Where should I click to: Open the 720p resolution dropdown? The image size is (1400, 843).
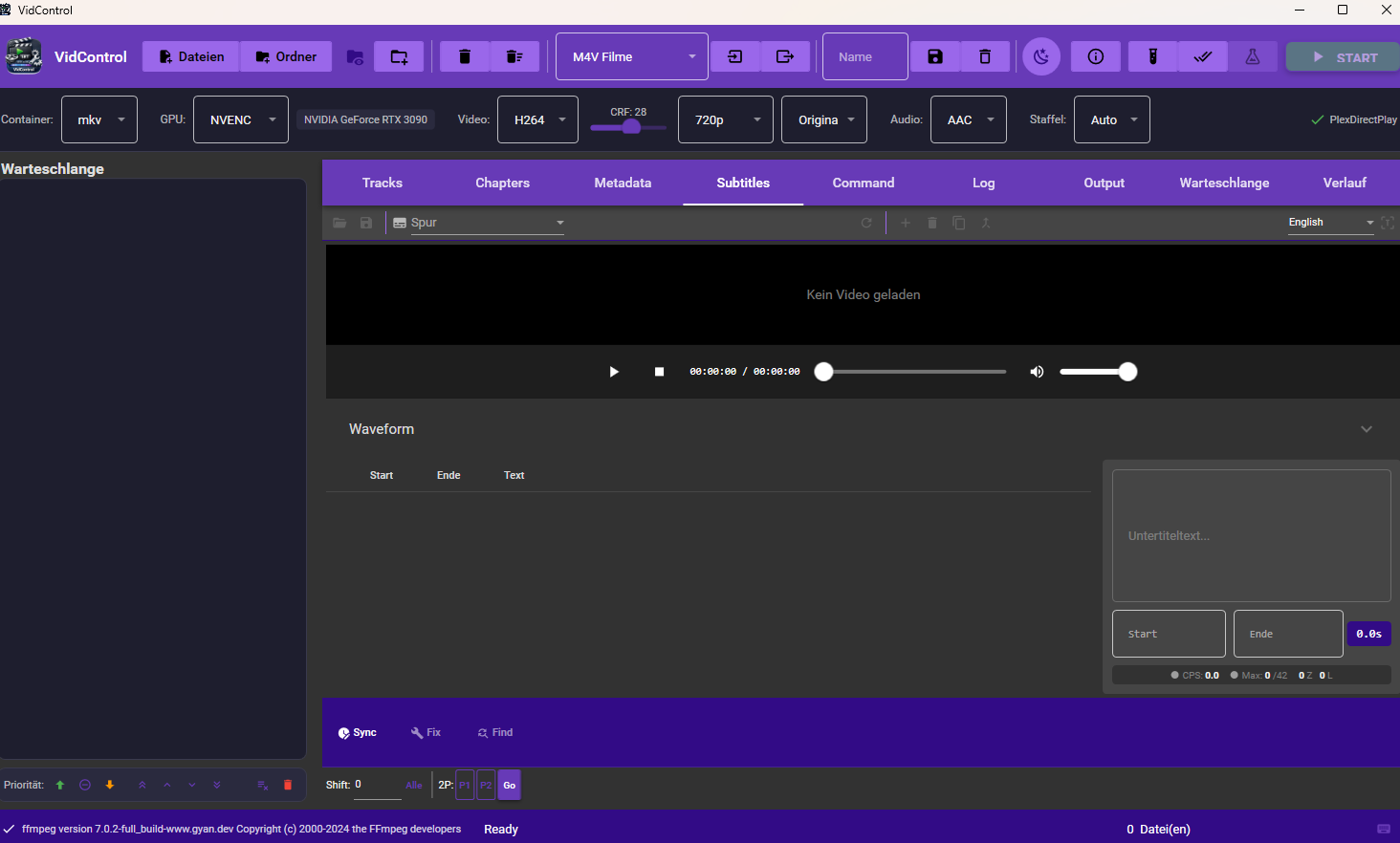pyautogui.click(x=726, y=119)
